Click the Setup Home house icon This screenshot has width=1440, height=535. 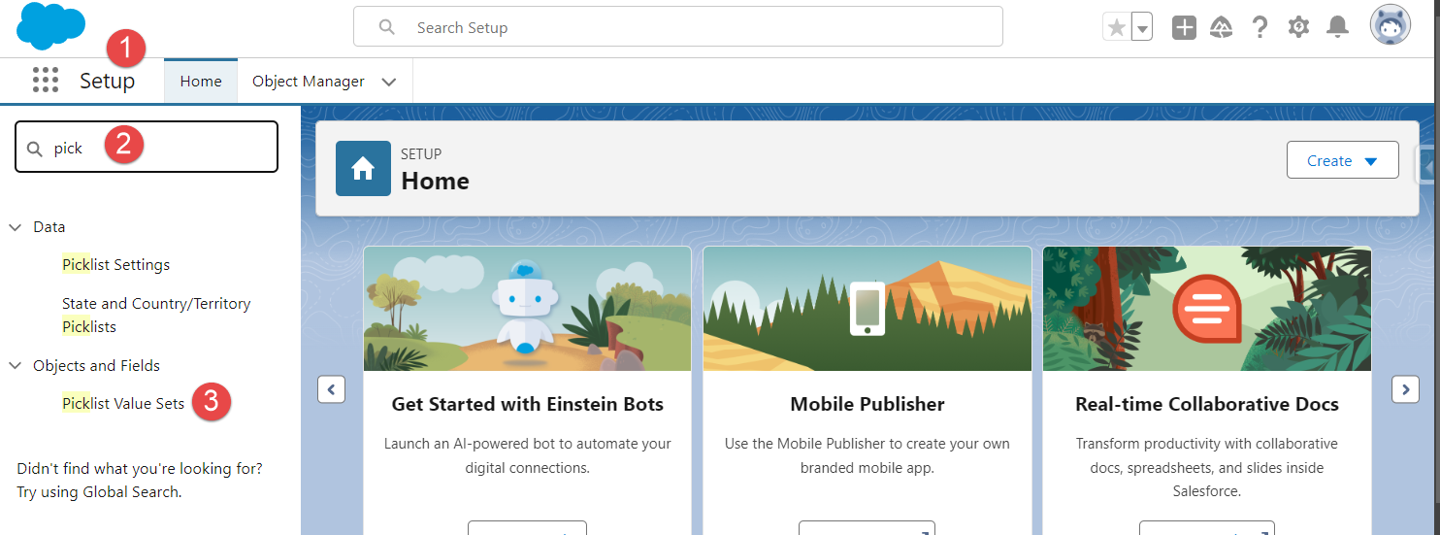coord(363,169)
